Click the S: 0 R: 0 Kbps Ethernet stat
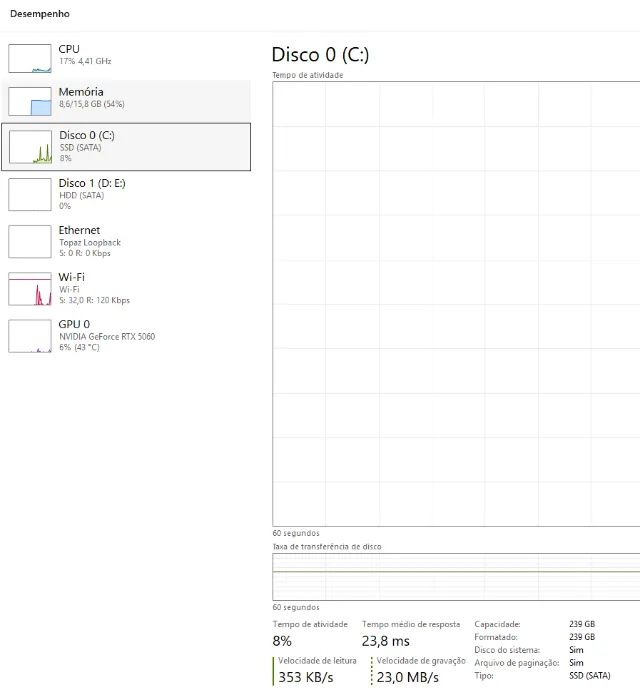This screenshot has width=640, height=693. point(84,253)
